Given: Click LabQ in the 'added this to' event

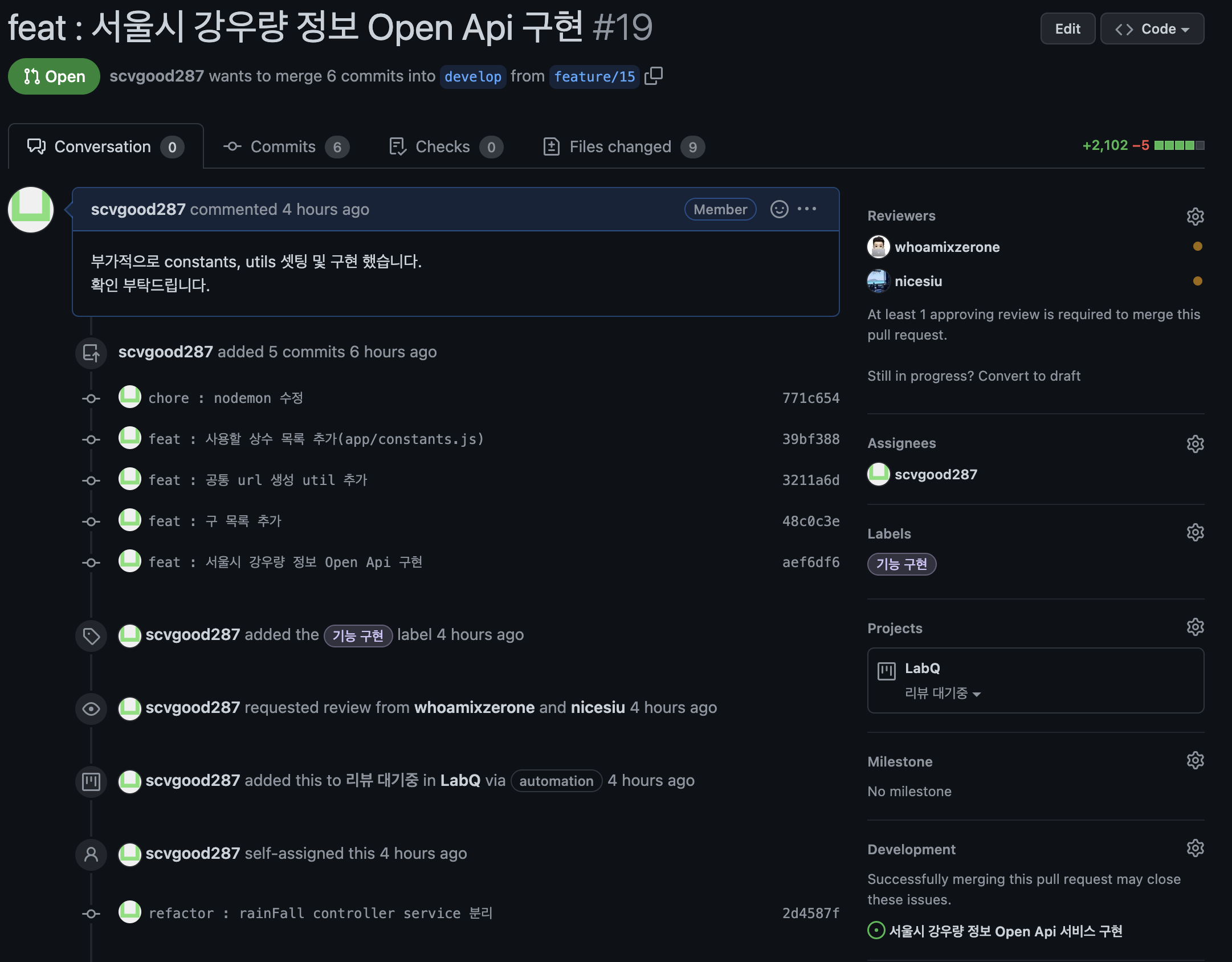Looking at the screenshot, I should tap(460, 780).
